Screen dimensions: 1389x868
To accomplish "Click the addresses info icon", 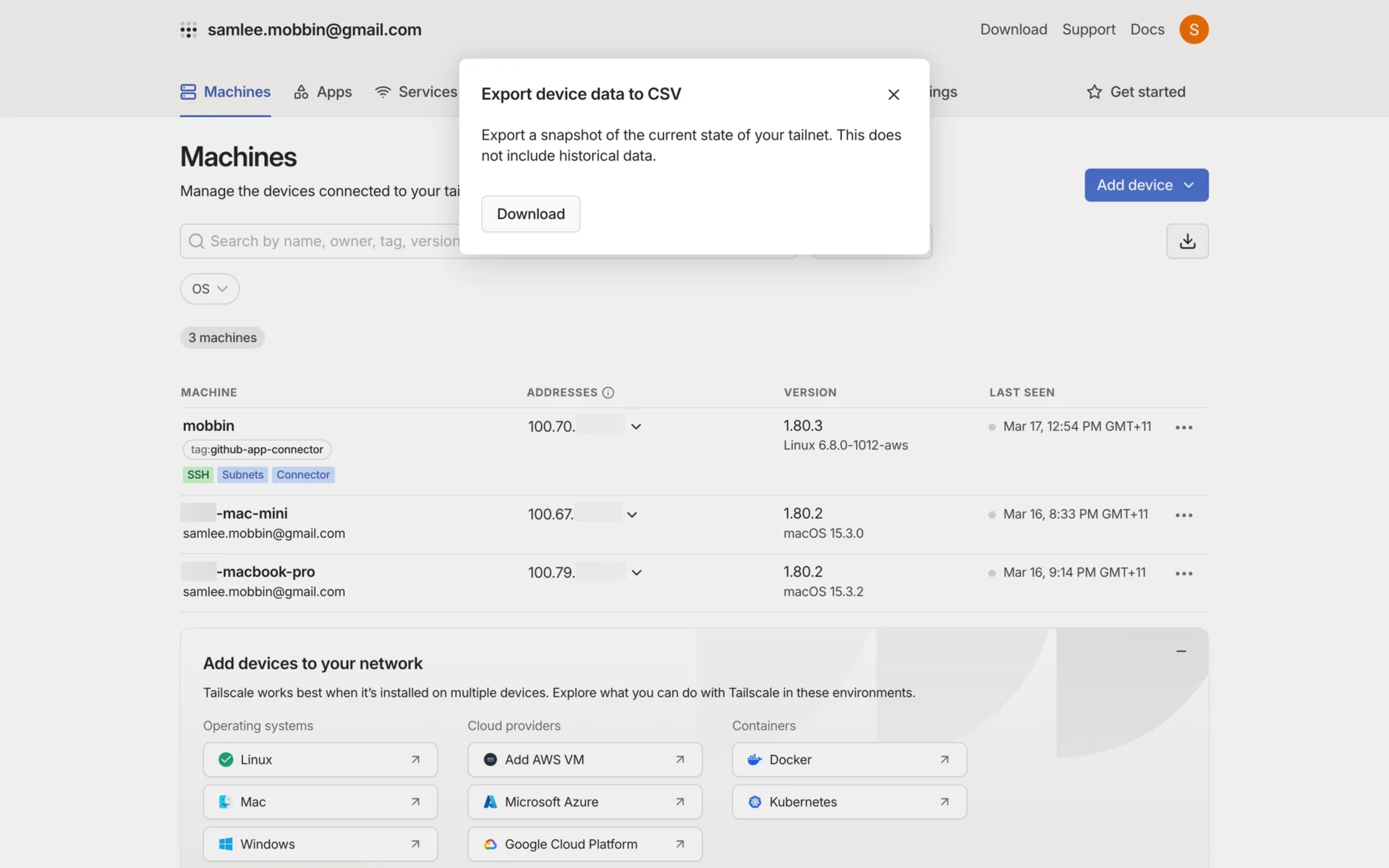I will tap(608, 393).
